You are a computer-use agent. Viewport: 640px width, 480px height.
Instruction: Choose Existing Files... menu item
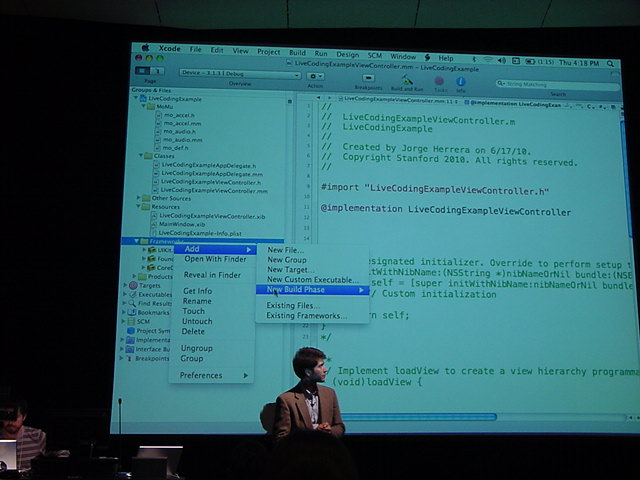point(293,305)
